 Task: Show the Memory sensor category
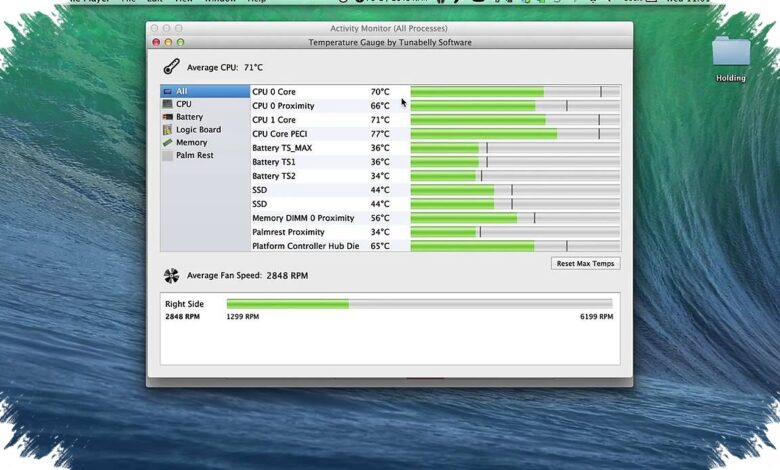205,143
